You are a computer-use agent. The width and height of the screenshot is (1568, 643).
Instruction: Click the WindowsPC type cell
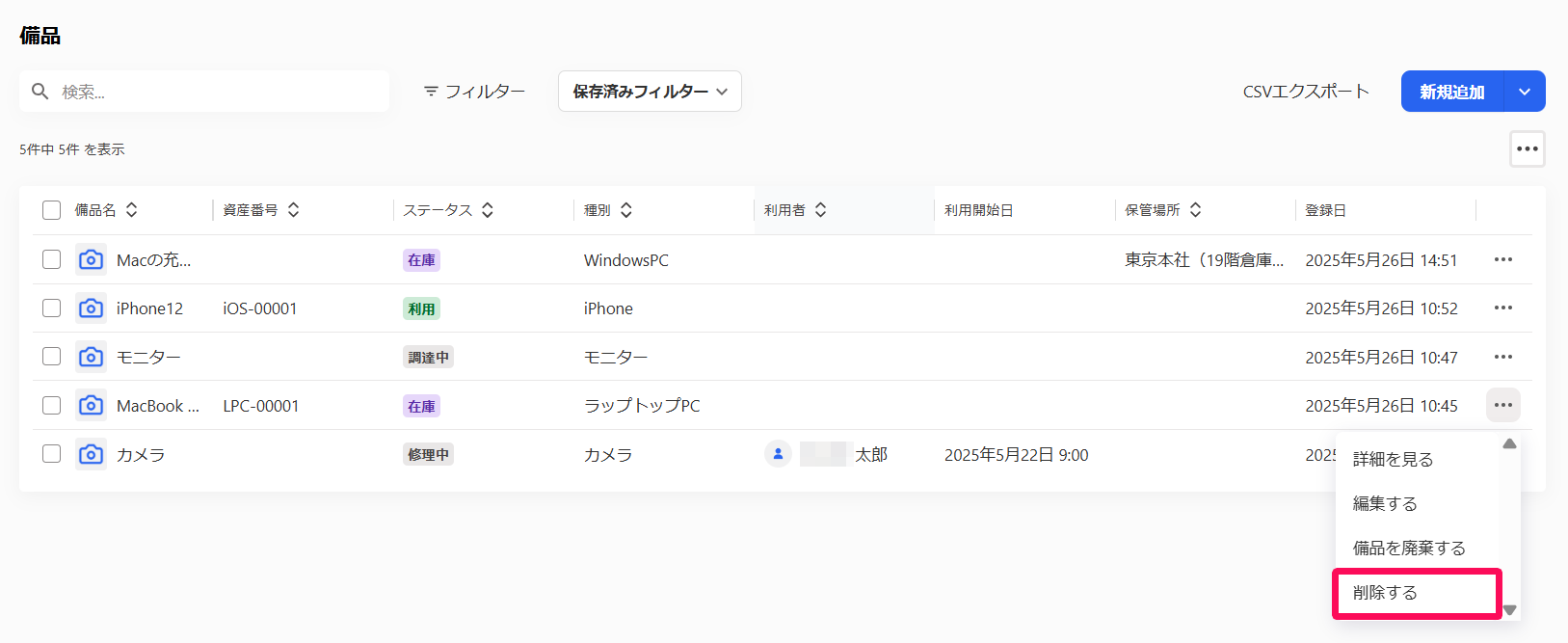[626, 260]
